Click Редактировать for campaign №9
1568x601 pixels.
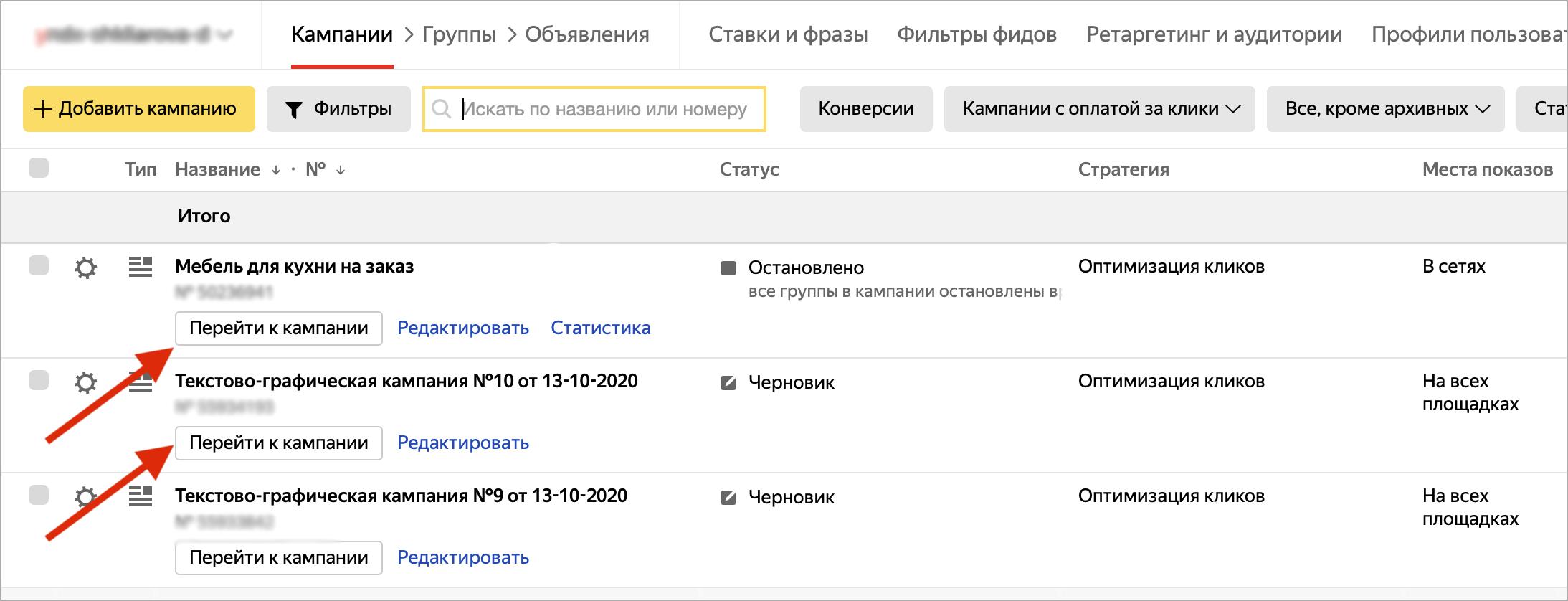pos(462,557)
